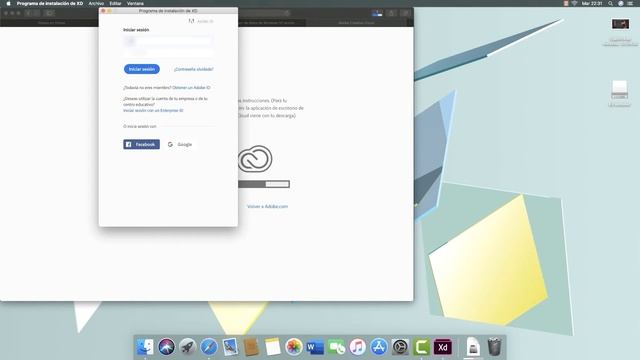Open Photos app in dock

click(293, 347)
